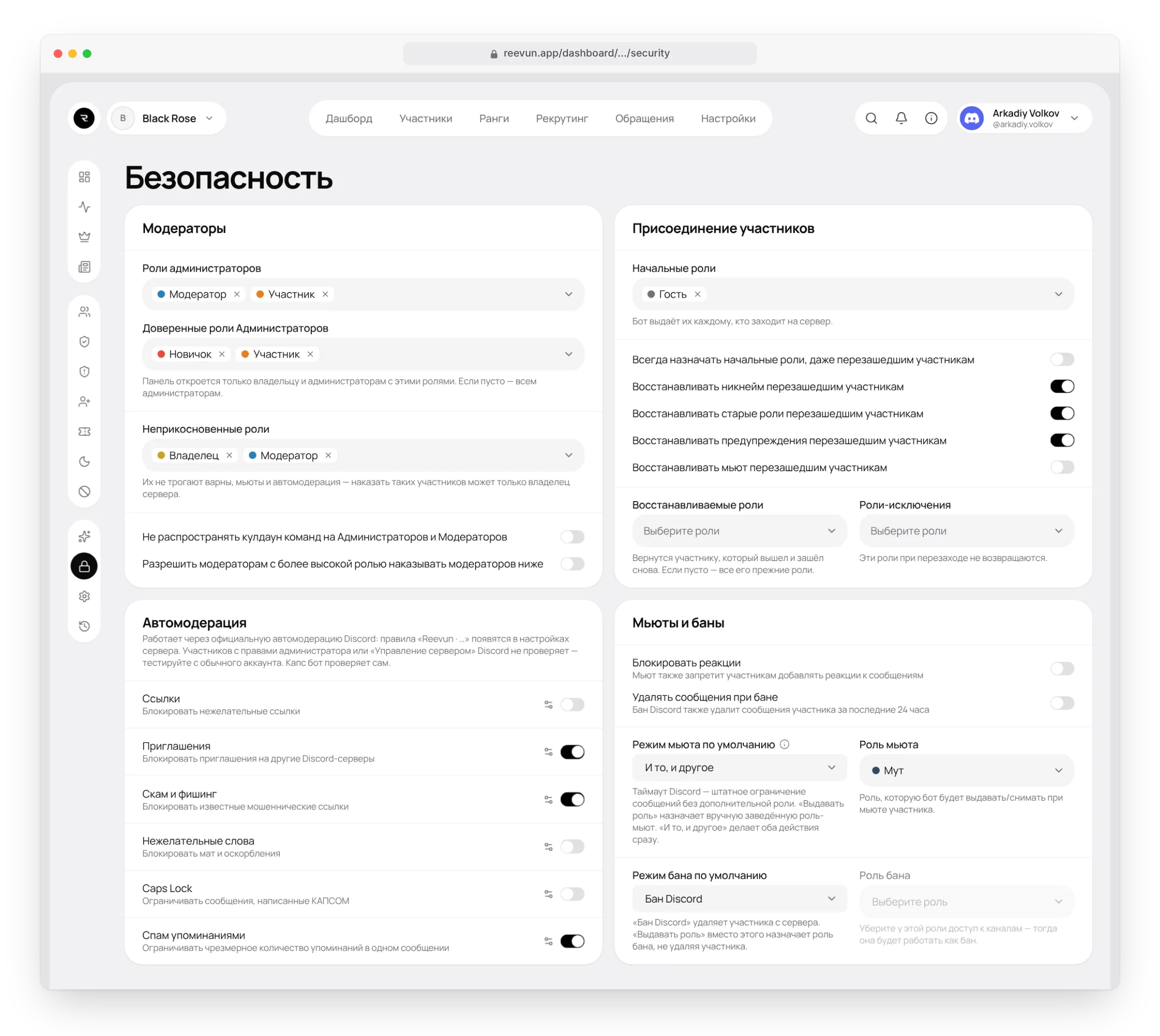Go to the Дашборд tab
Image resolution: width=1160 pixels, height=1036 pixels.
[x=348, y=118]
